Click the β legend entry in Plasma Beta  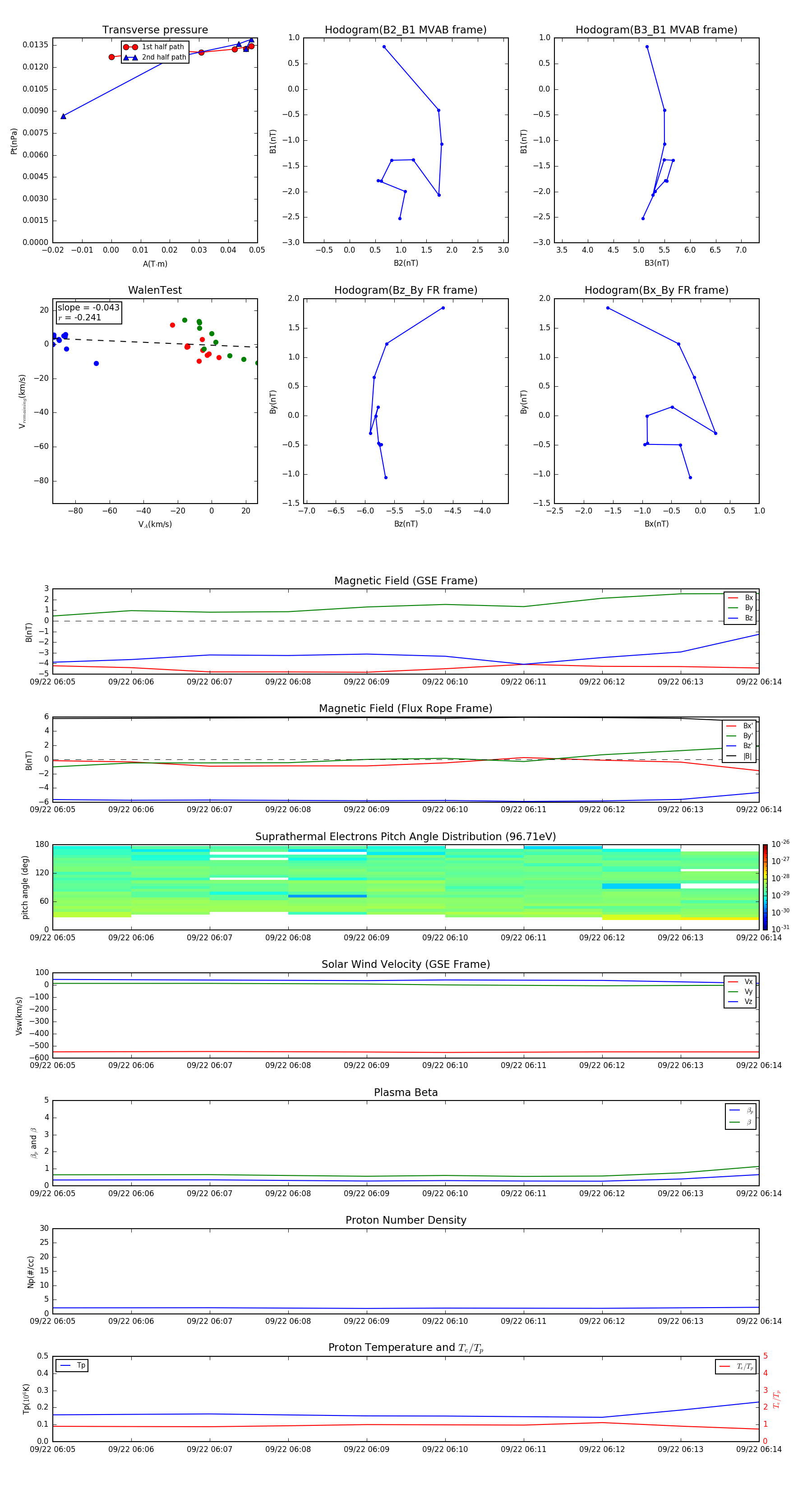coord(741,1123)
